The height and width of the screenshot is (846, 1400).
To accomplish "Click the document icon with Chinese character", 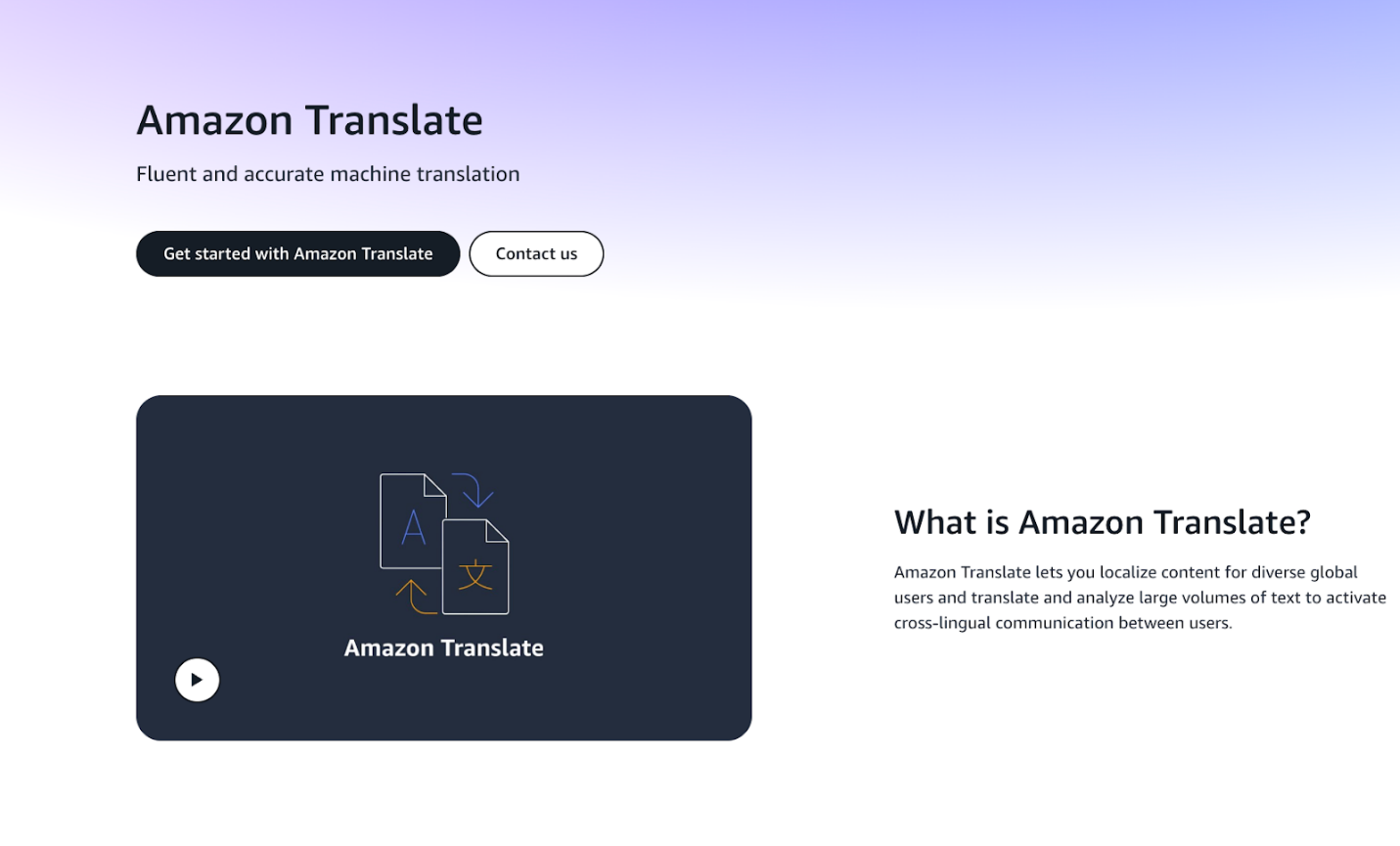I will pyautogui.click(x=476, y=570).
